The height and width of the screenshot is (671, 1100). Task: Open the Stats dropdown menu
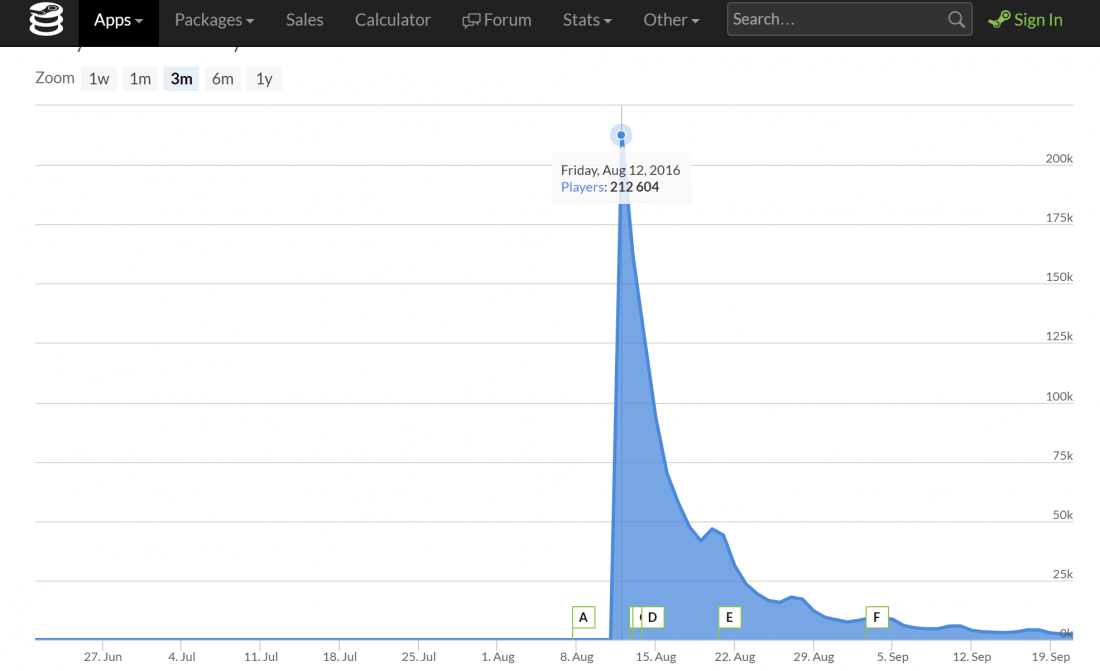point(587,20)
